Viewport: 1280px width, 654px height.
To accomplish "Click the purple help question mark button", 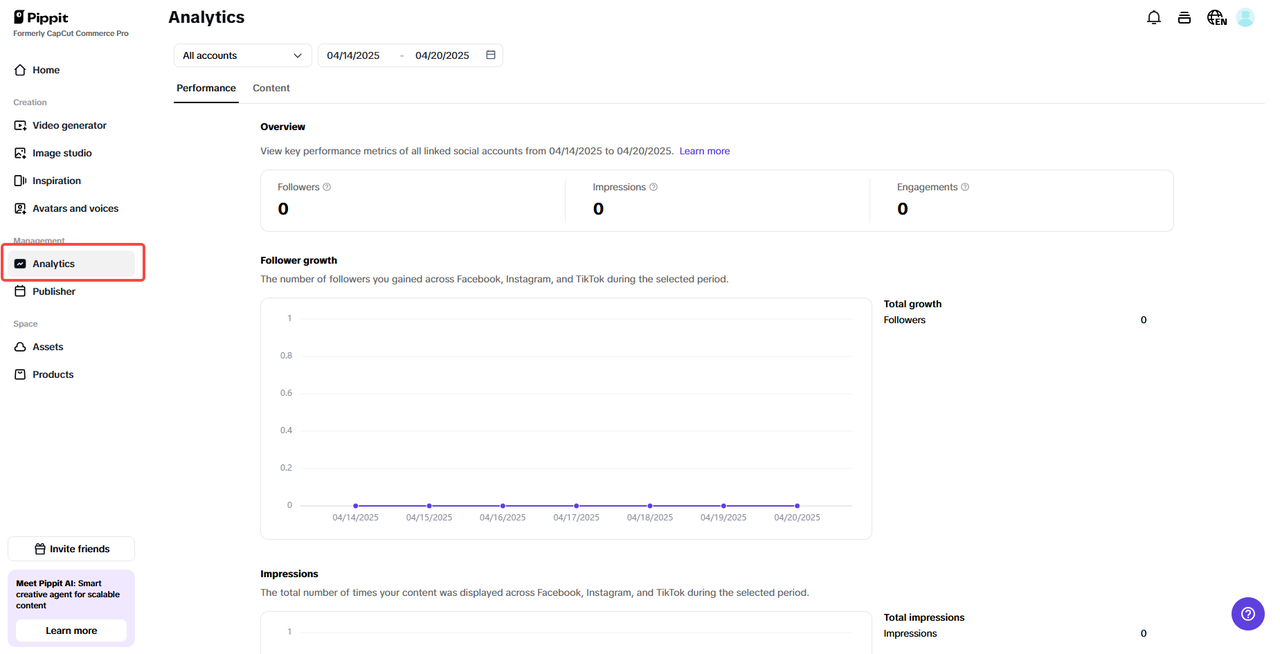I will 1247,614.
